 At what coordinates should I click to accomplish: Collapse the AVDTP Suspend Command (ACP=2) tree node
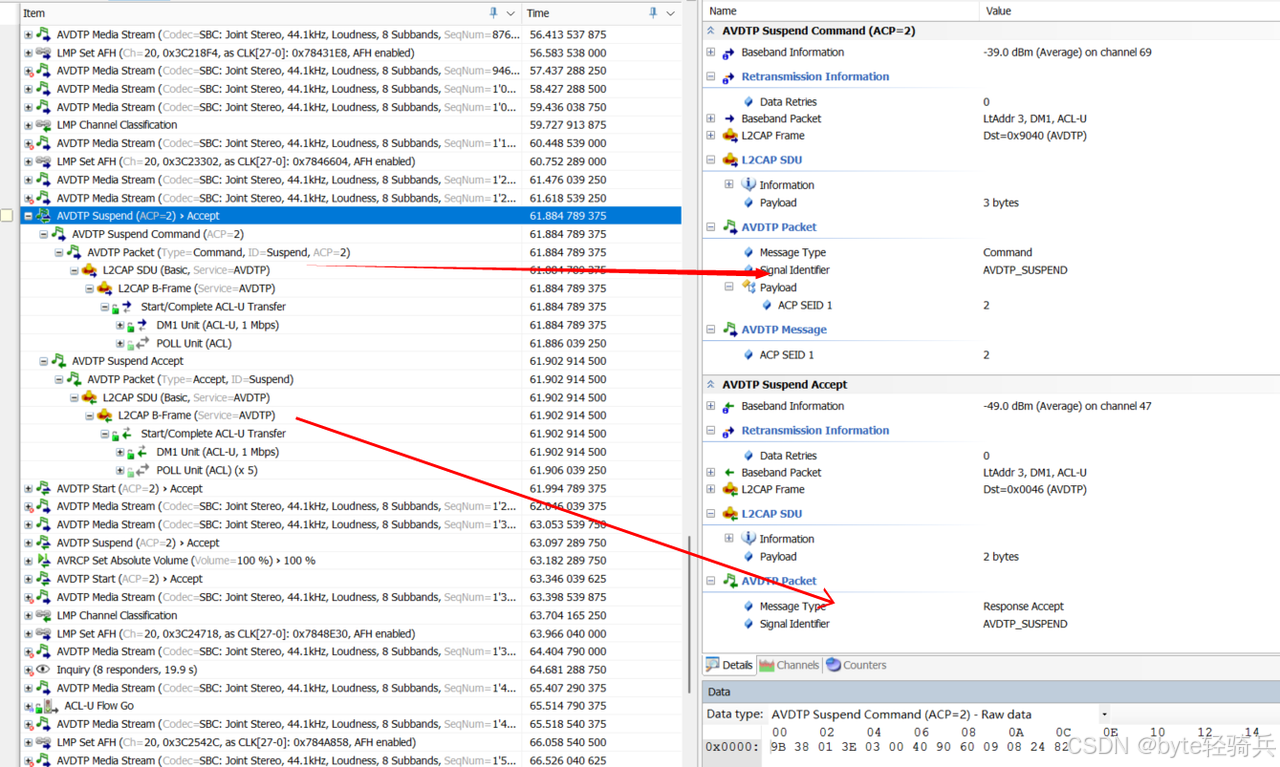point(43,234)
